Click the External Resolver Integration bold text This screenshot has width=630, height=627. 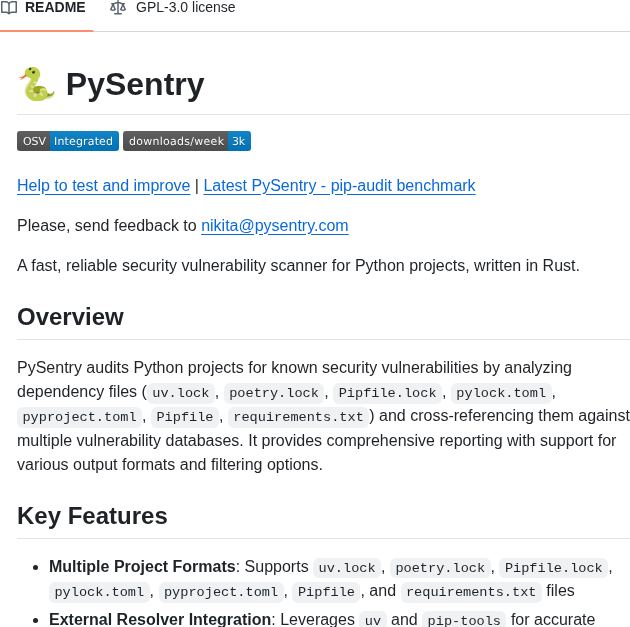[160, 619]
